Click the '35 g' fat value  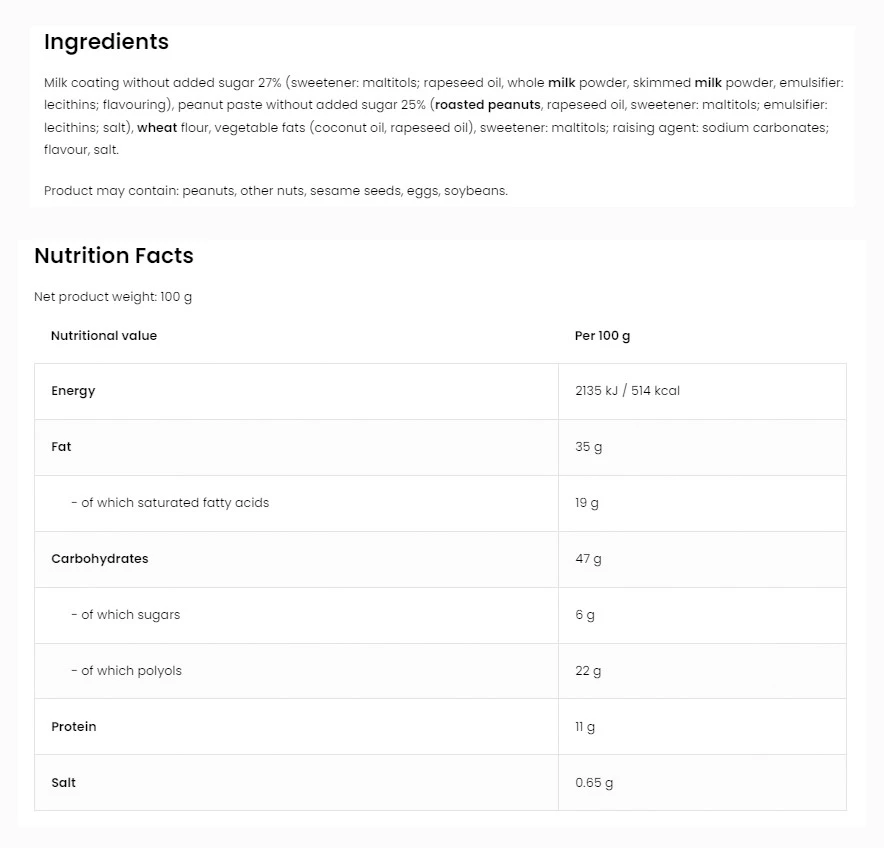(x=588, y=447)
